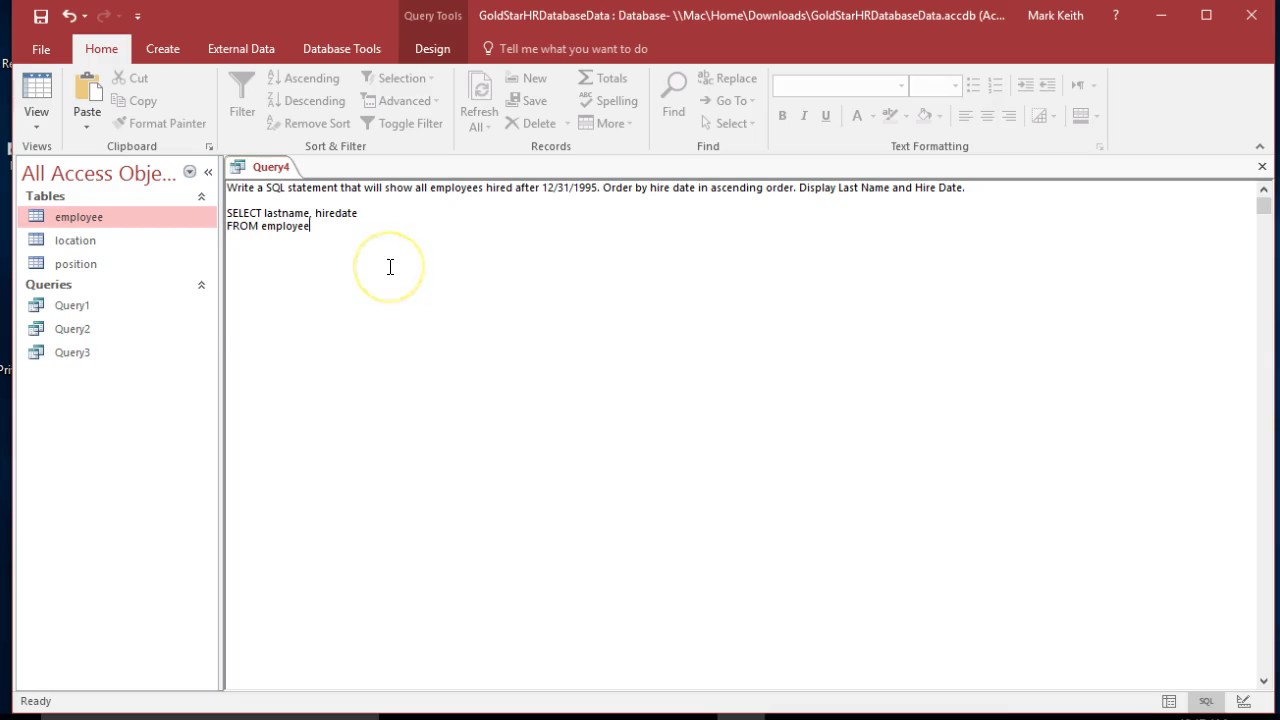Toggle Align Left
This screenshot has height=720, width=1280.
click(x=965, y=116)
